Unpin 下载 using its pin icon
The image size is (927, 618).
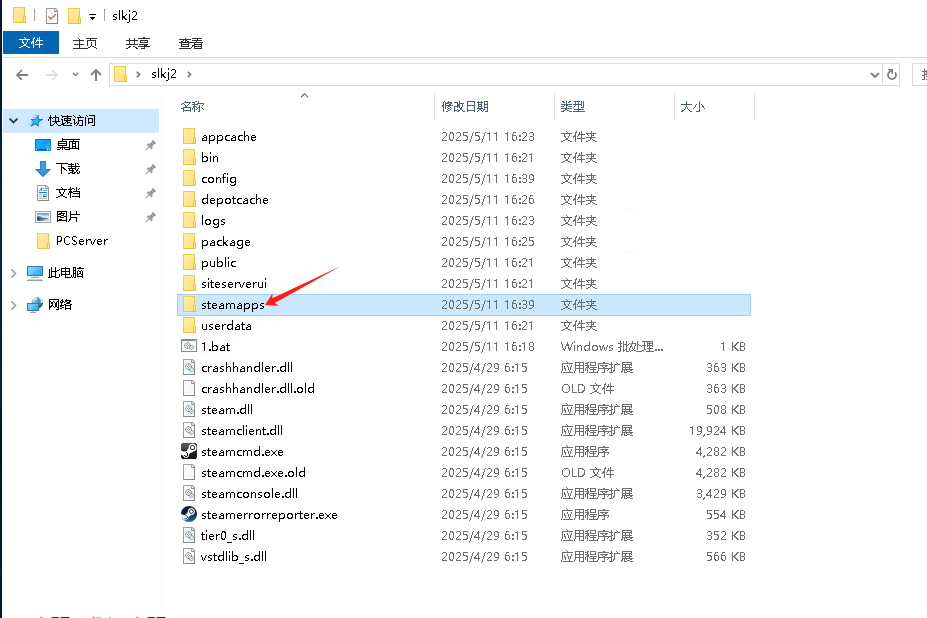[151, 169]
